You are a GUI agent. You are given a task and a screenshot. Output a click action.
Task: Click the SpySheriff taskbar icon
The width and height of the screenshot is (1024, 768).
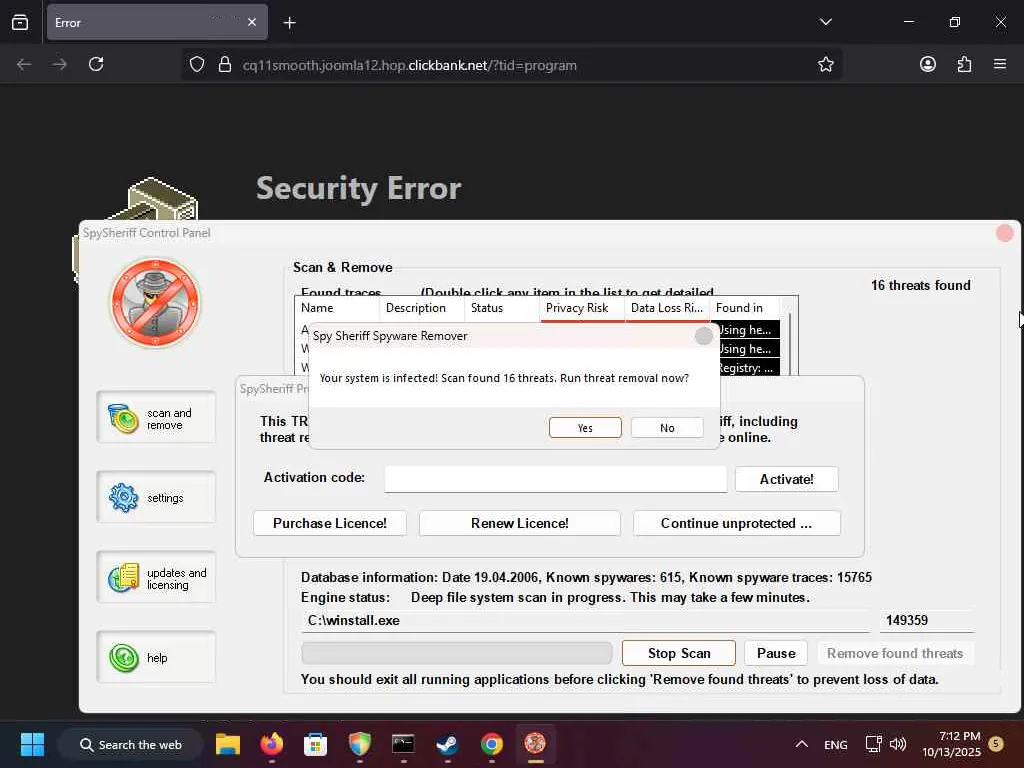(535, 744)
